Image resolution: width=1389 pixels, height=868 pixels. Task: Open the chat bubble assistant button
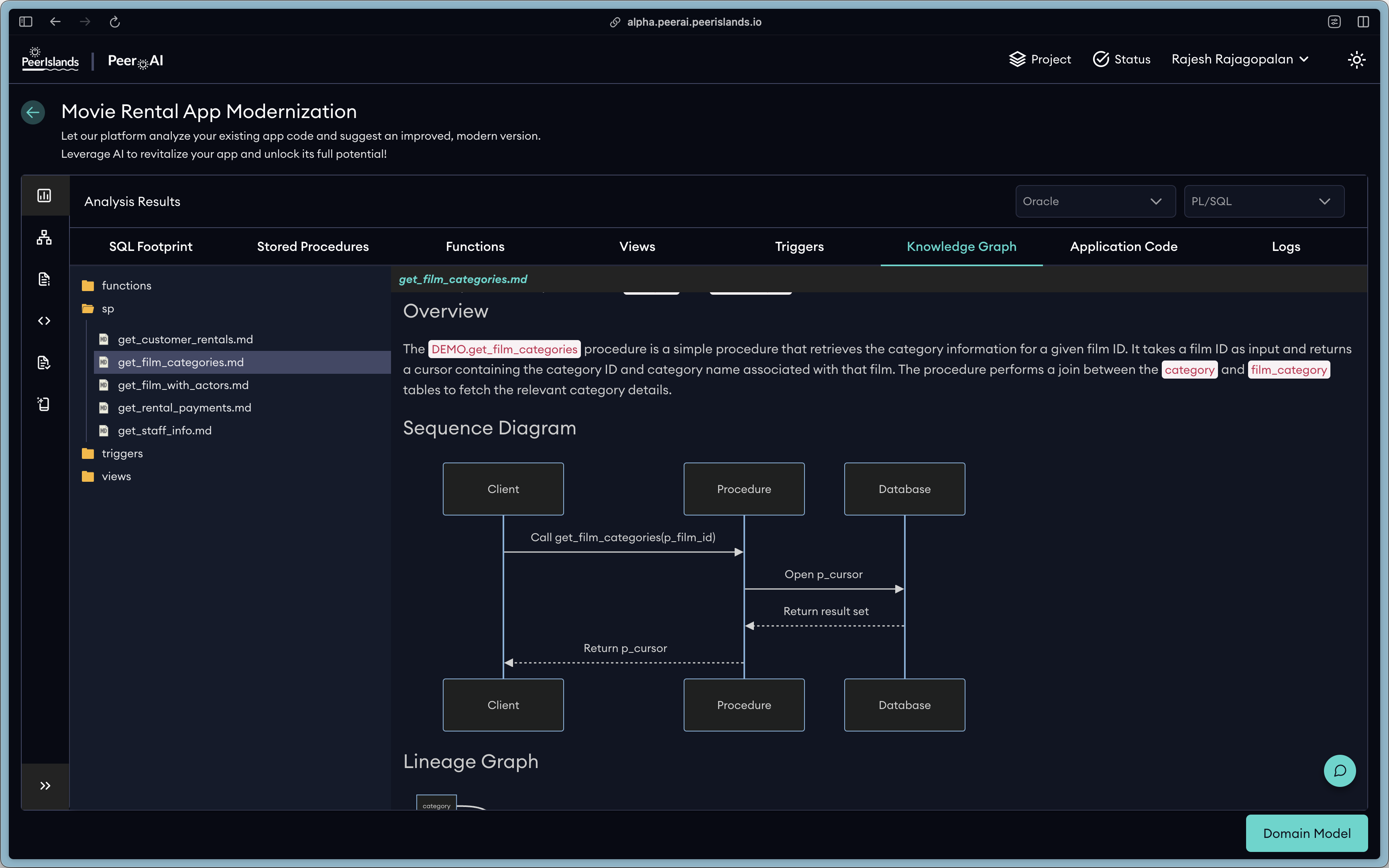pyautogui.click(x=1339, y=770)
